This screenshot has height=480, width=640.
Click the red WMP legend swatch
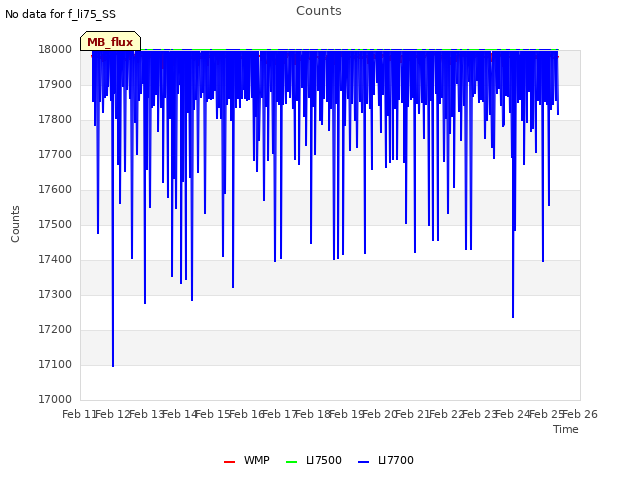[229, 462]
